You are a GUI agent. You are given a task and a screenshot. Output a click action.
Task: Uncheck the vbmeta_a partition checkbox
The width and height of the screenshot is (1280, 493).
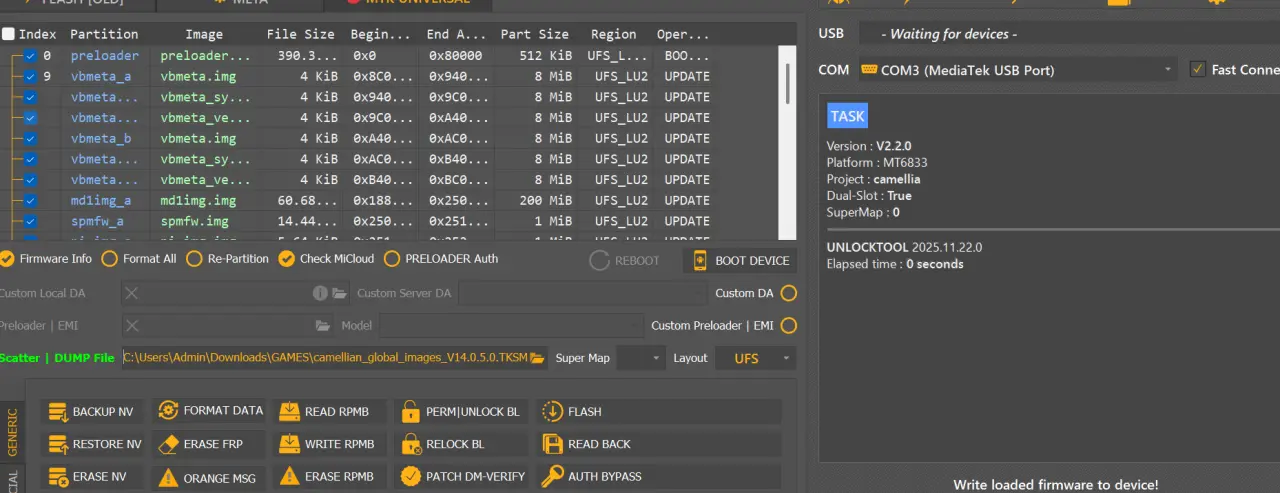[31, 76]
